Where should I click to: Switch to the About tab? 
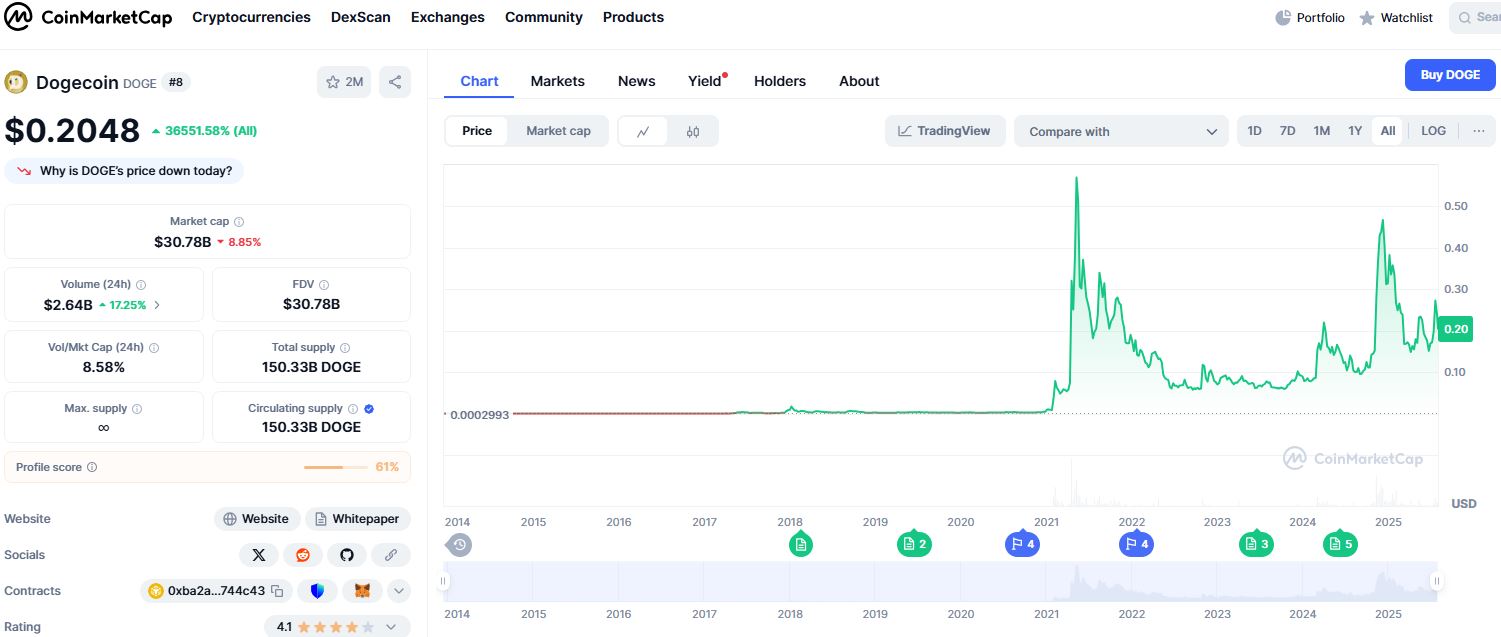click(859, 81)
